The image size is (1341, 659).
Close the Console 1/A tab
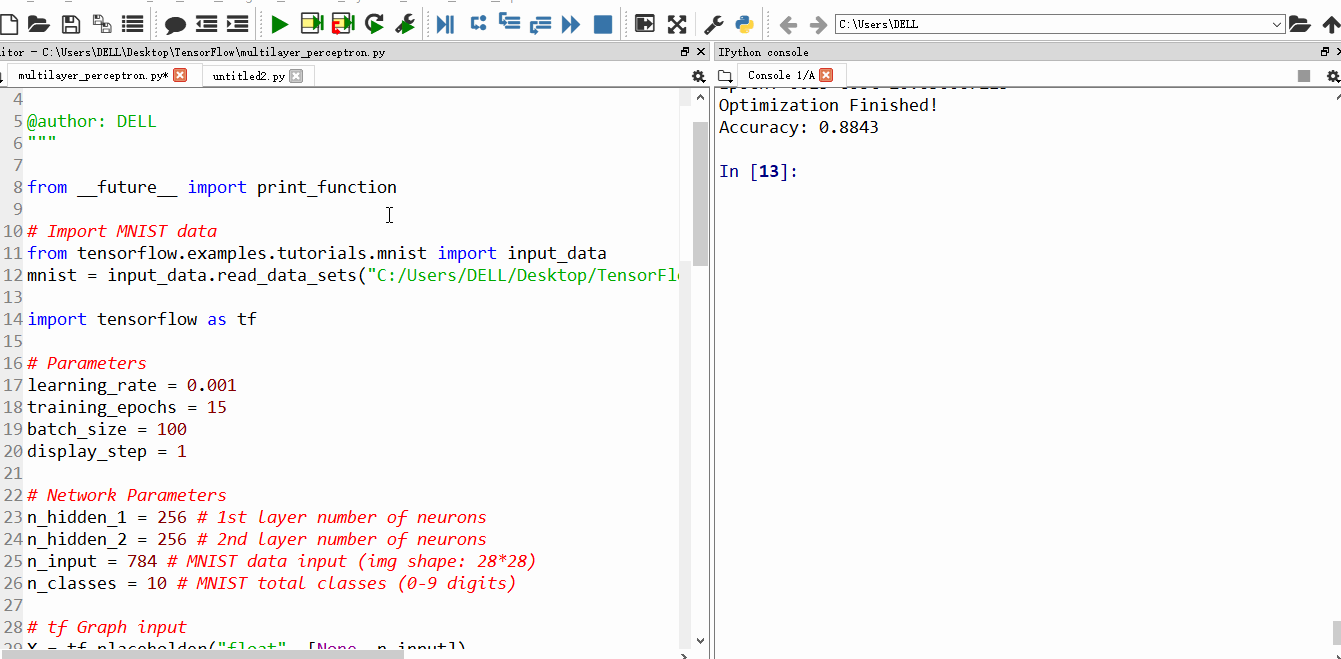coord(826,75)
